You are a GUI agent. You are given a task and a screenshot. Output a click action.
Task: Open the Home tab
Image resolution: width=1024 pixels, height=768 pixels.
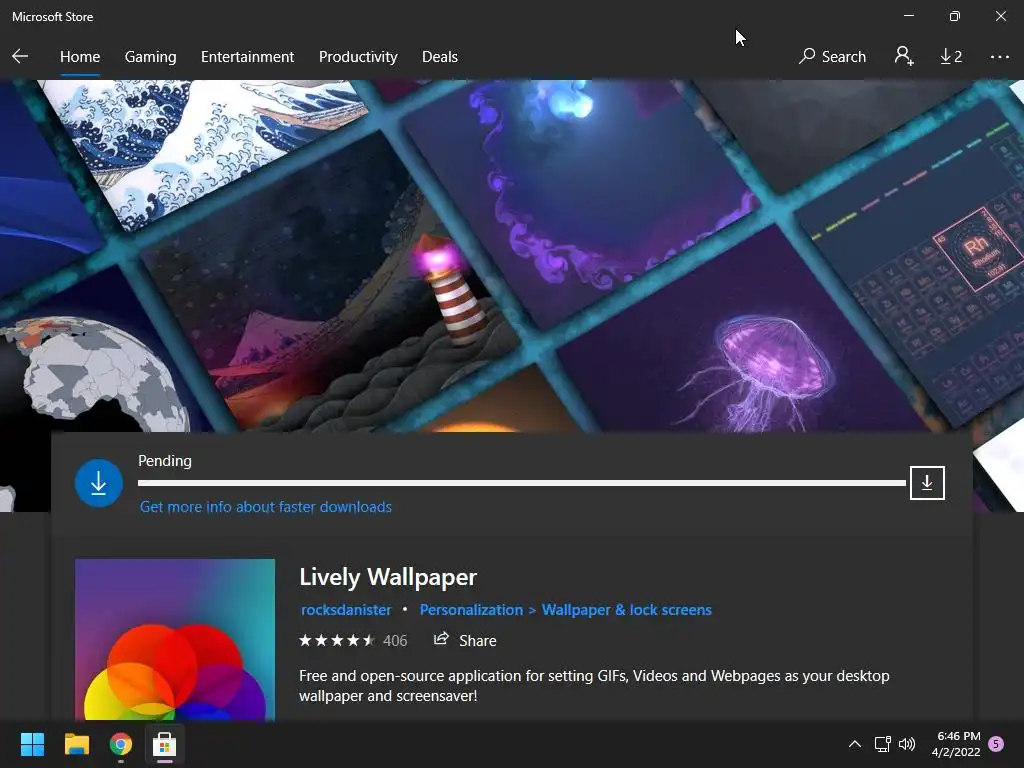click(80, 57)
